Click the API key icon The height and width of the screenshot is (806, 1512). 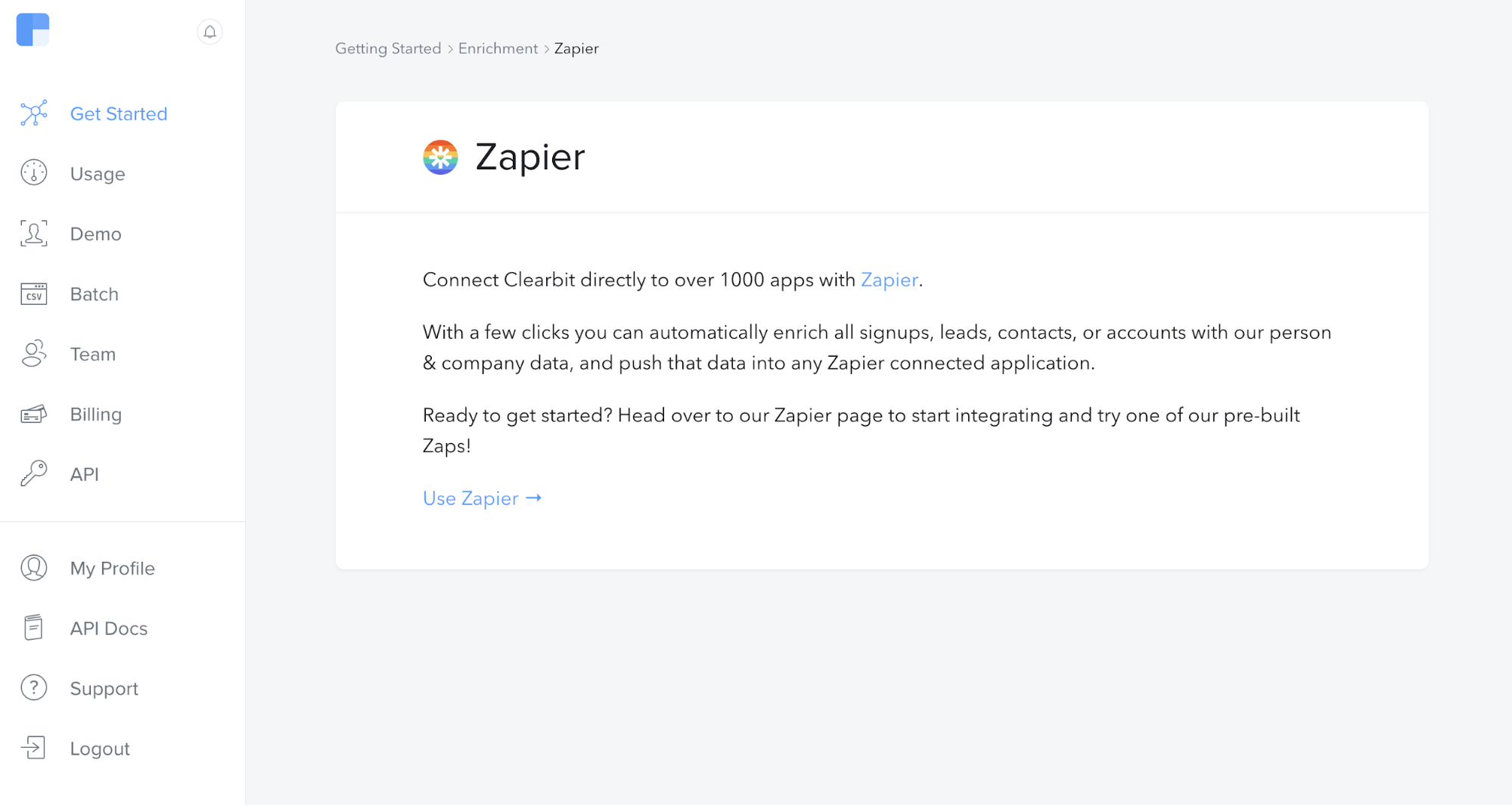point(34,474)
